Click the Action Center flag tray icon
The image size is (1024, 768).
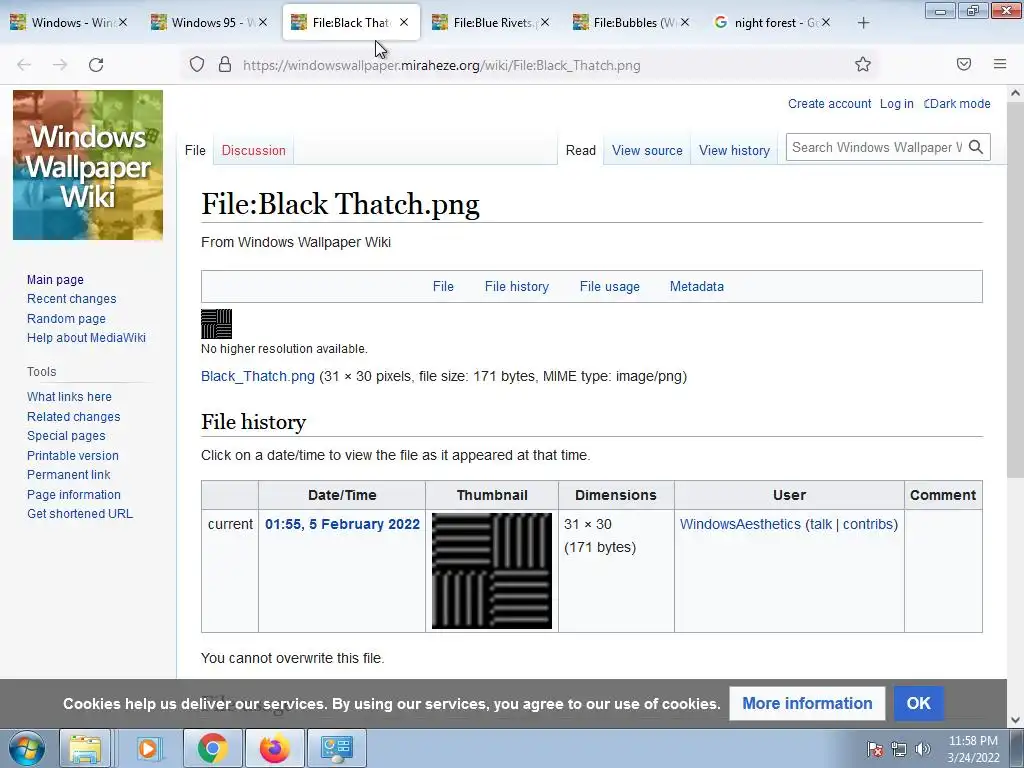[874, 749]
